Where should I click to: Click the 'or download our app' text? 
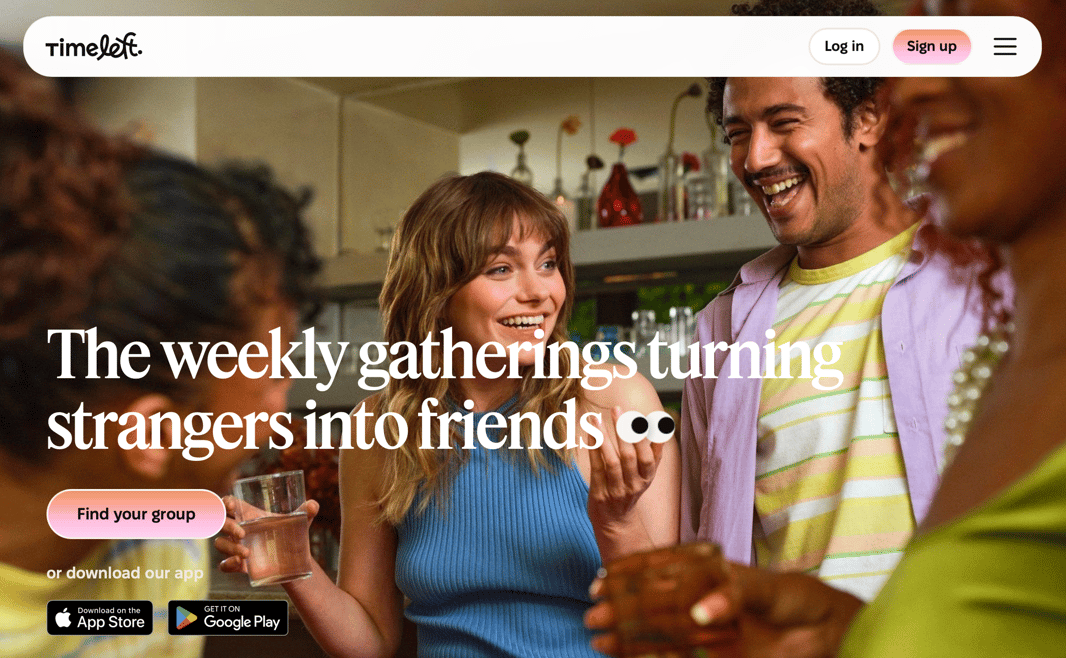125,573
